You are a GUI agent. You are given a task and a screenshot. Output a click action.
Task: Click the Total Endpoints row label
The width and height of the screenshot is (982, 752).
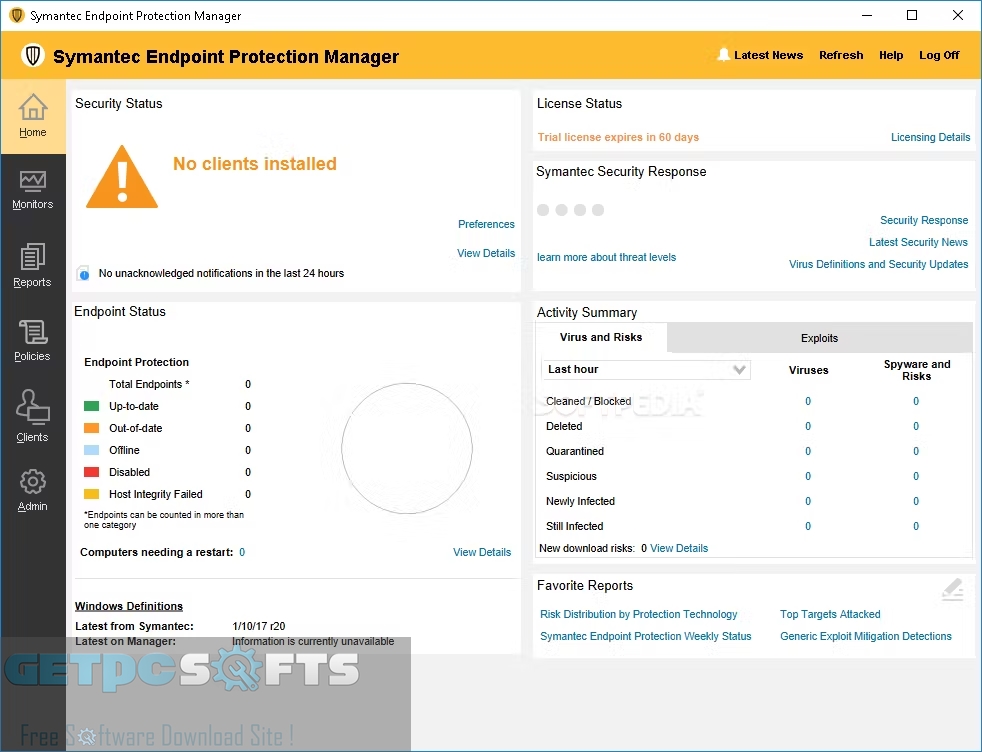tap(149, 384)
